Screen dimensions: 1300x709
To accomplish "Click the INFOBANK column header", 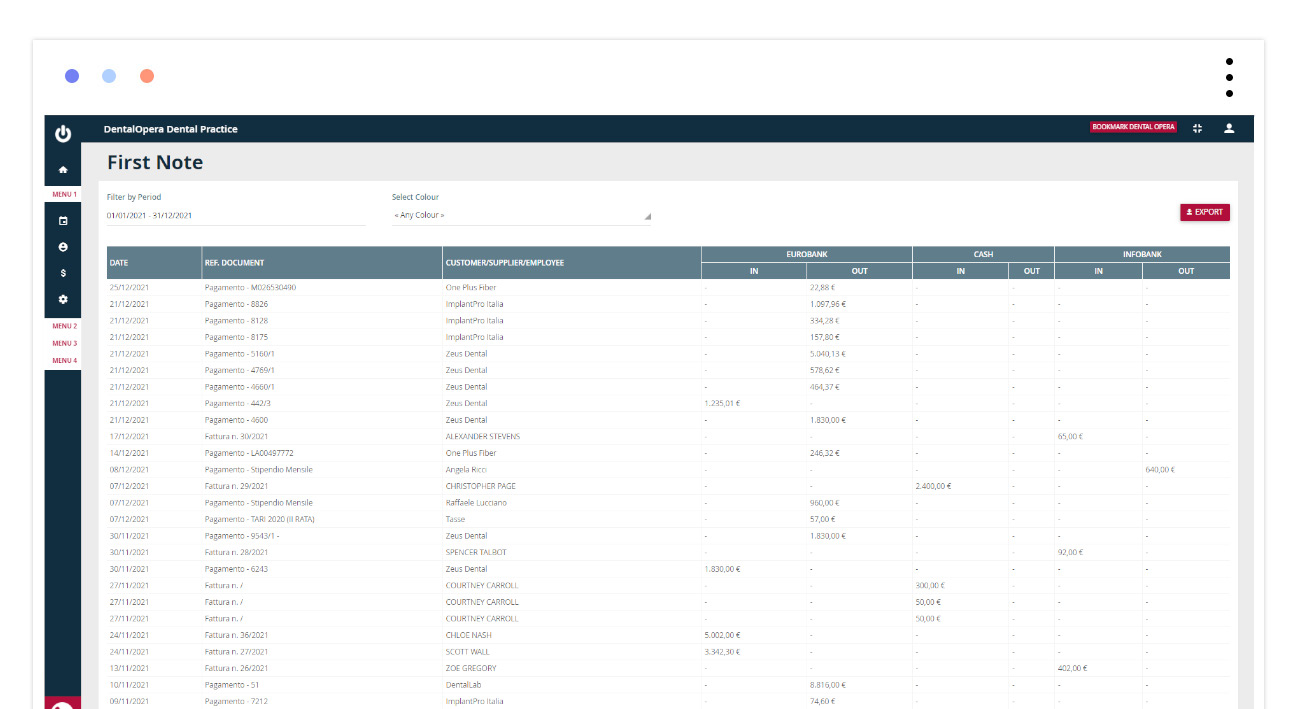I will tap(1142, 255).
